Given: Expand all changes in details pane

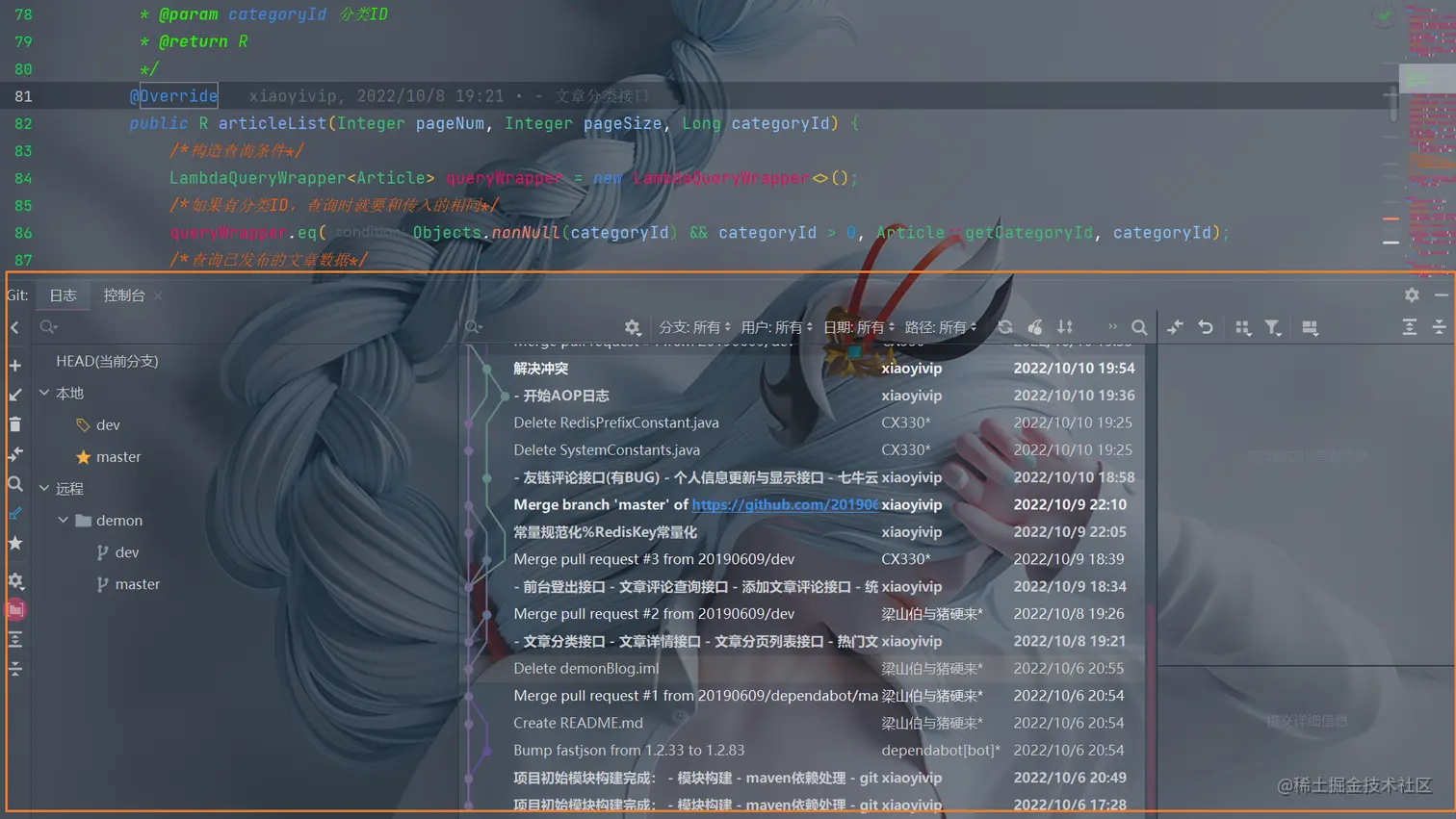Looking at the screenshot, I should tap(1410, 328).
